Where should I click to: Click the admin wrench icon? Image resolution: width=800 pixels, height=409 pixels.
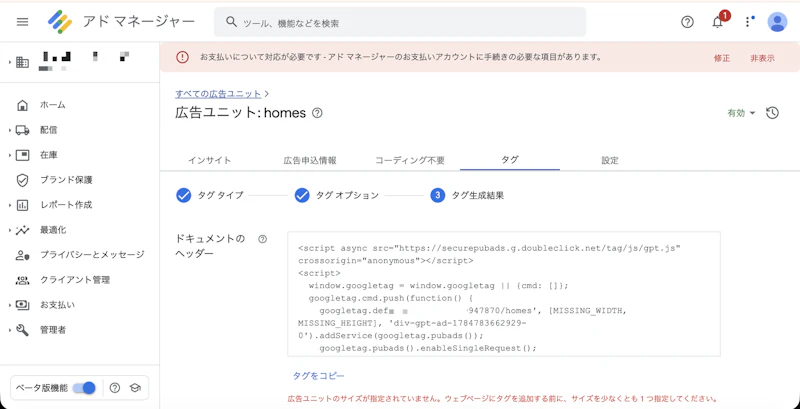pyautogui.click(x=22, y=330)
